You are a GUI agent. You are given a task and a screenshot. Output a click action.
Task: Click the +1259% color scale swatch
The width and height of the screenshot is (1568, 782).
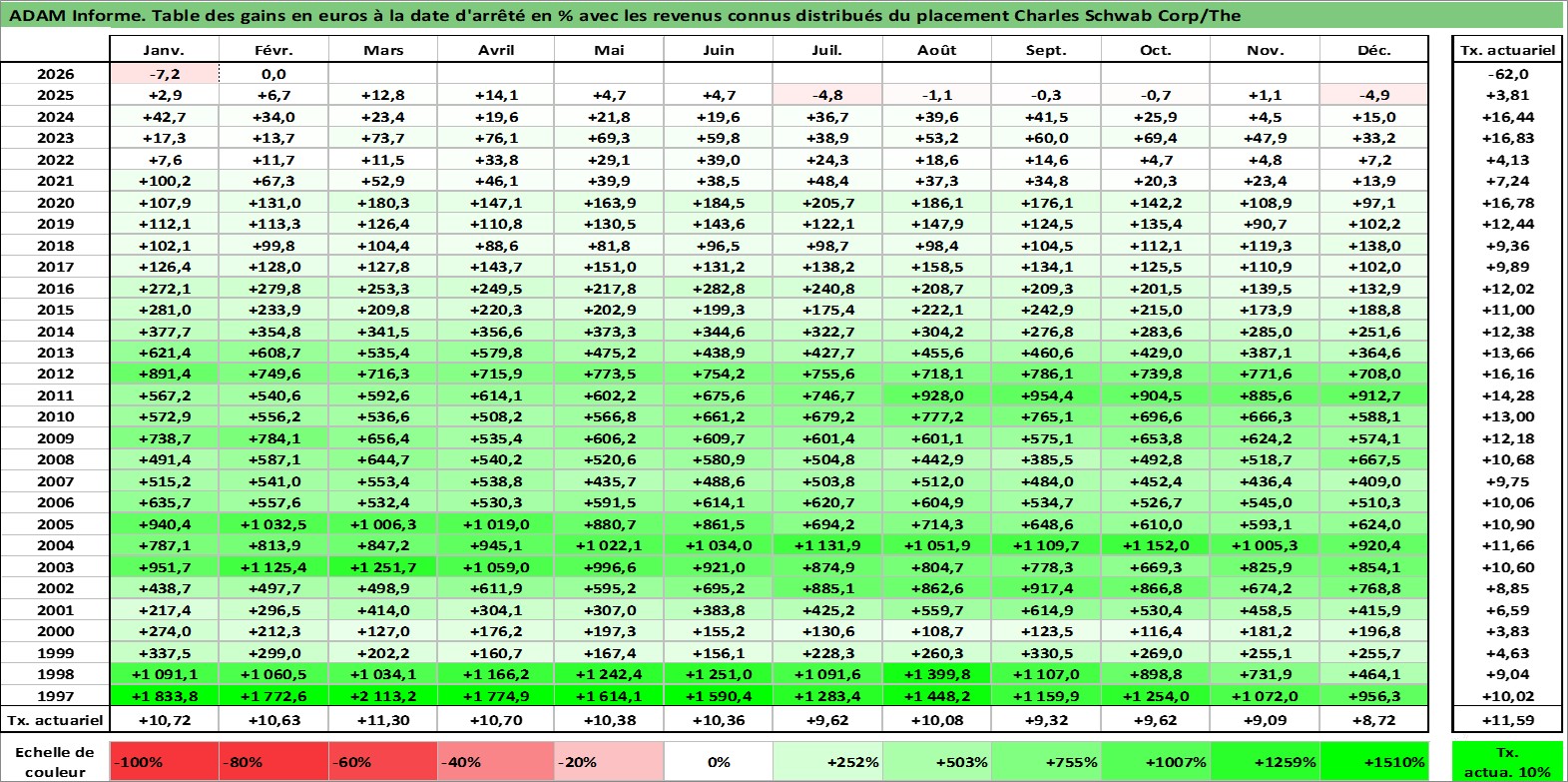(1265, 761)
